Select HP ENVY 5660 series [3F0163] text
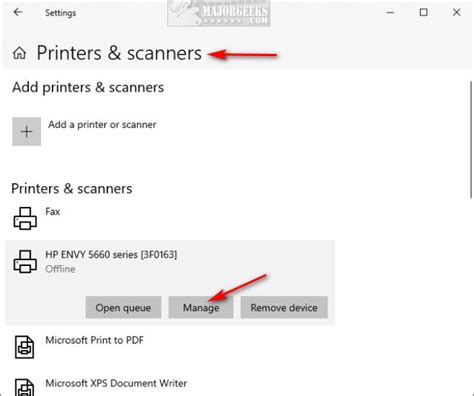Screen dimensions: 474x396 [111, 255]
